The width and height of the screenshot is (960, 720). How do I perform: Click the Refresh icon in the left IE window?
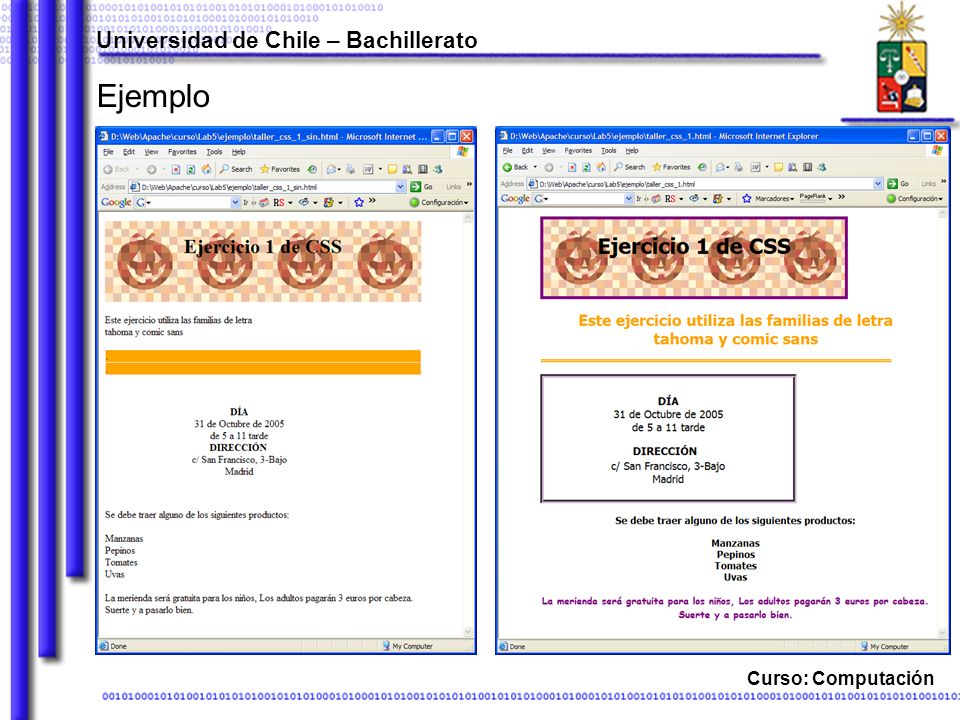pyautogui.click(x=191, y=170)
